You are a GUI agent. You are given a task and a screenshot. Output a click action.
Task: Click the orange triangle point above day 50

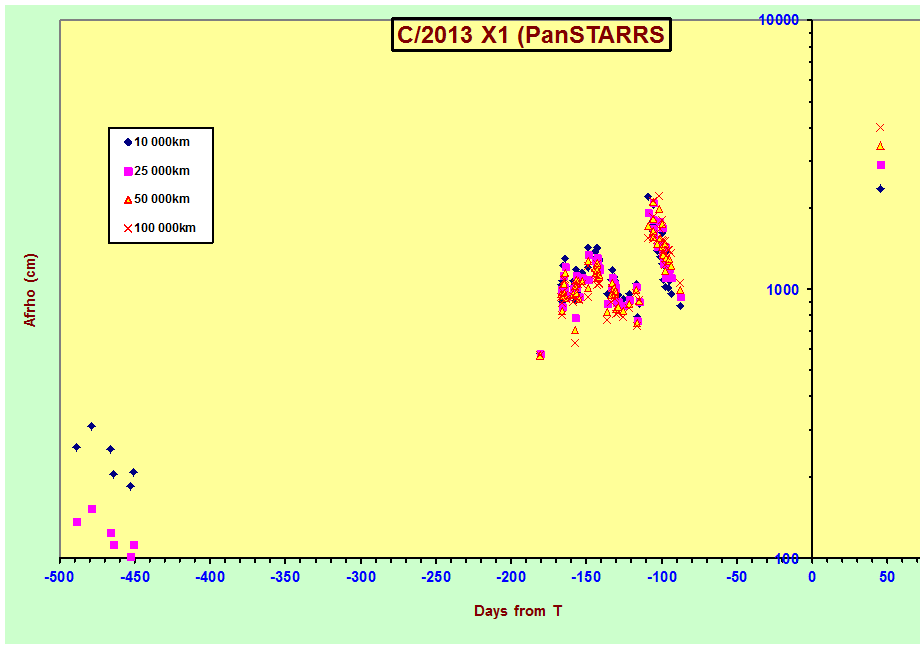pos(880,146)
